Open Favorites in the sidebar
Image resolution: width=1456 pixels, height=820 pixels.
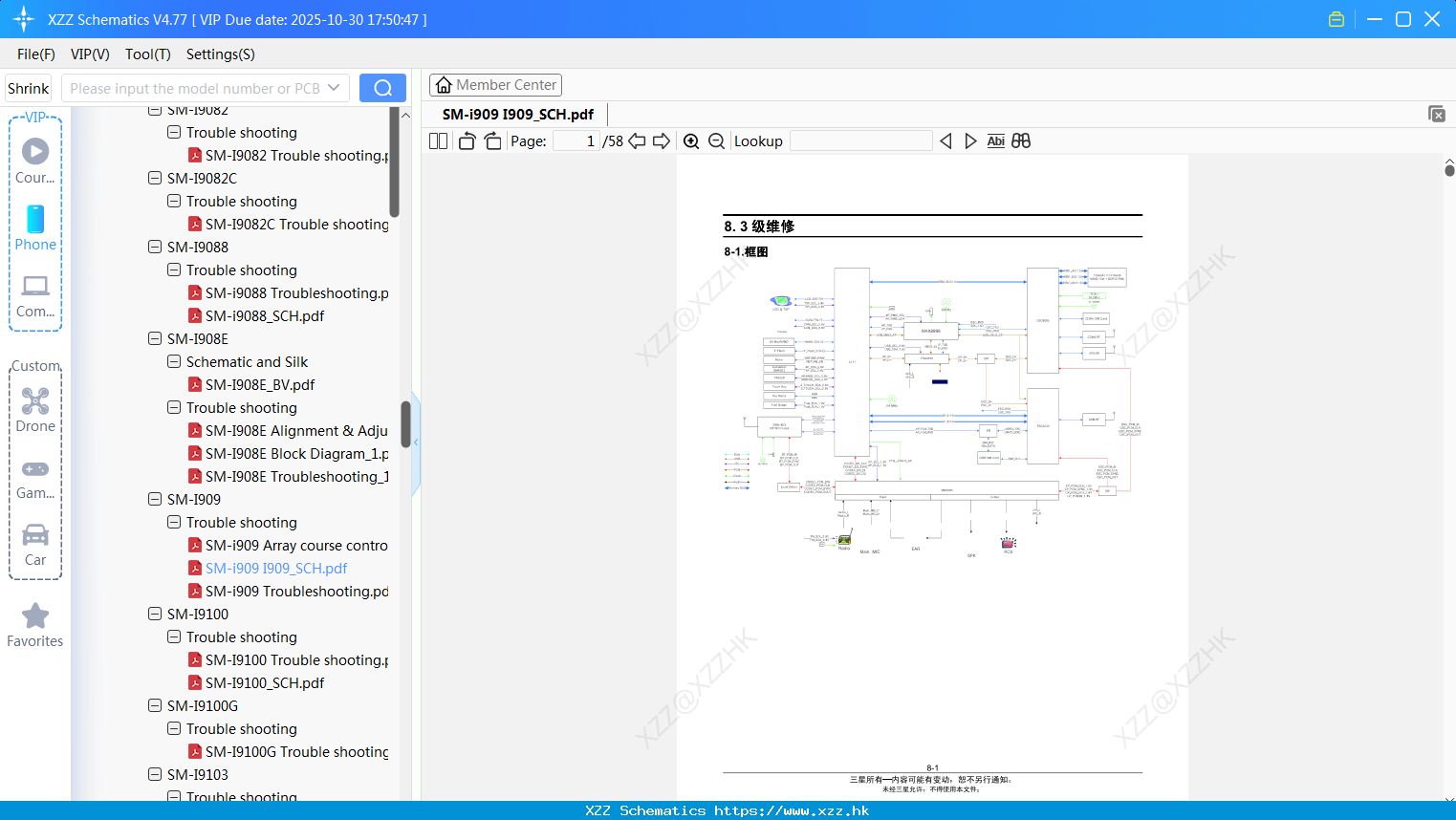35,626
